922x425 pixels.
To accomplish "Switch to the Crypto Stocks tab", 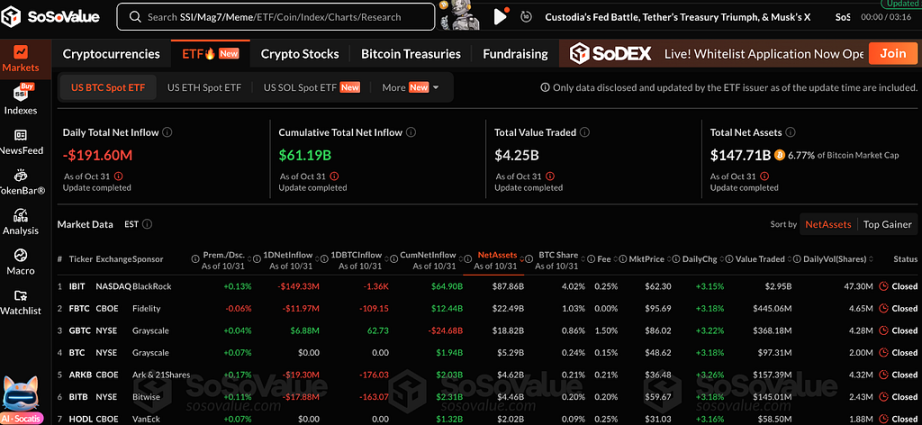I will click(x=299, y=54).
